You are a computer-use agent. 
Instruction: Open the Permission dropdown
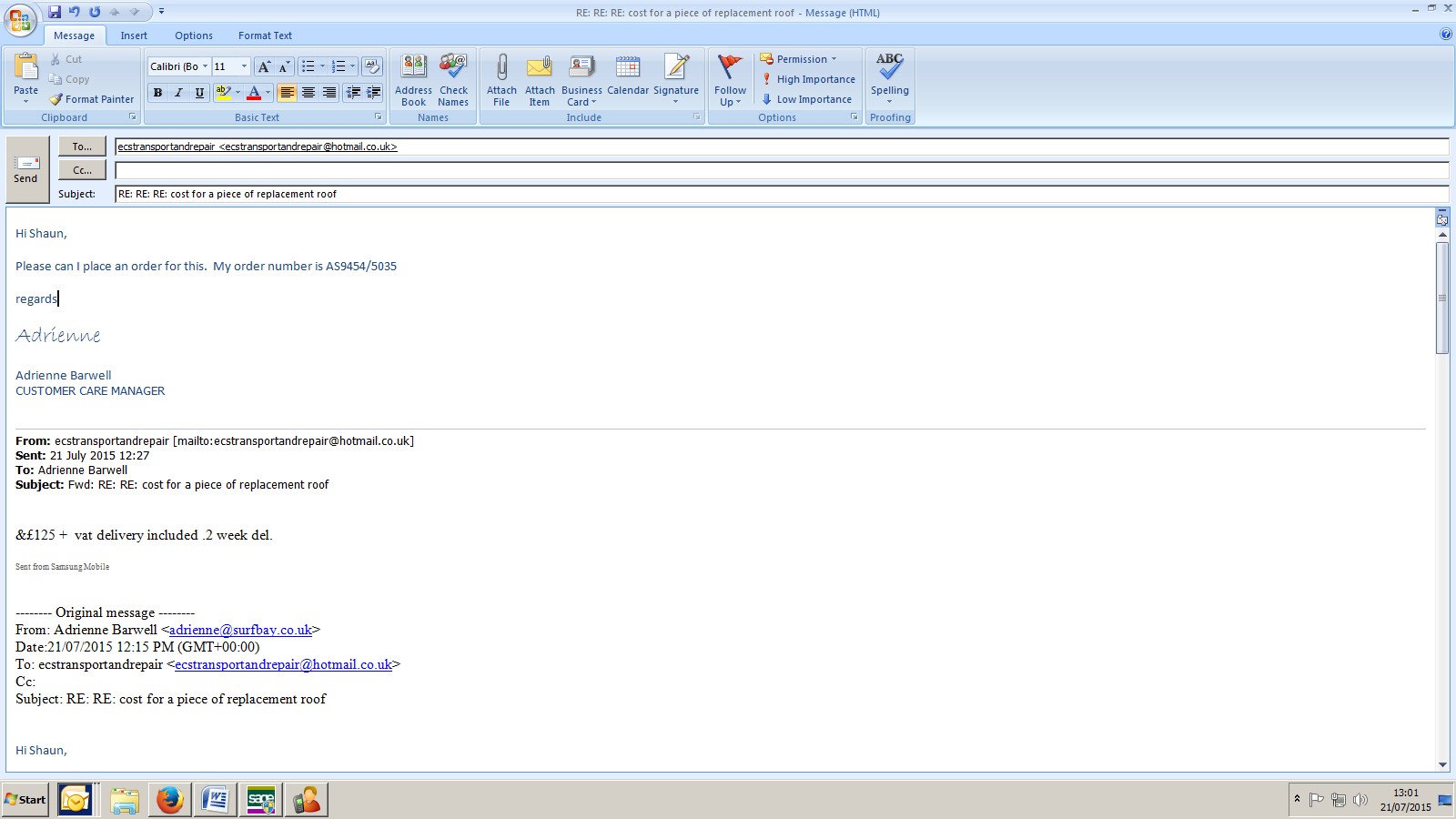[798, 59]
